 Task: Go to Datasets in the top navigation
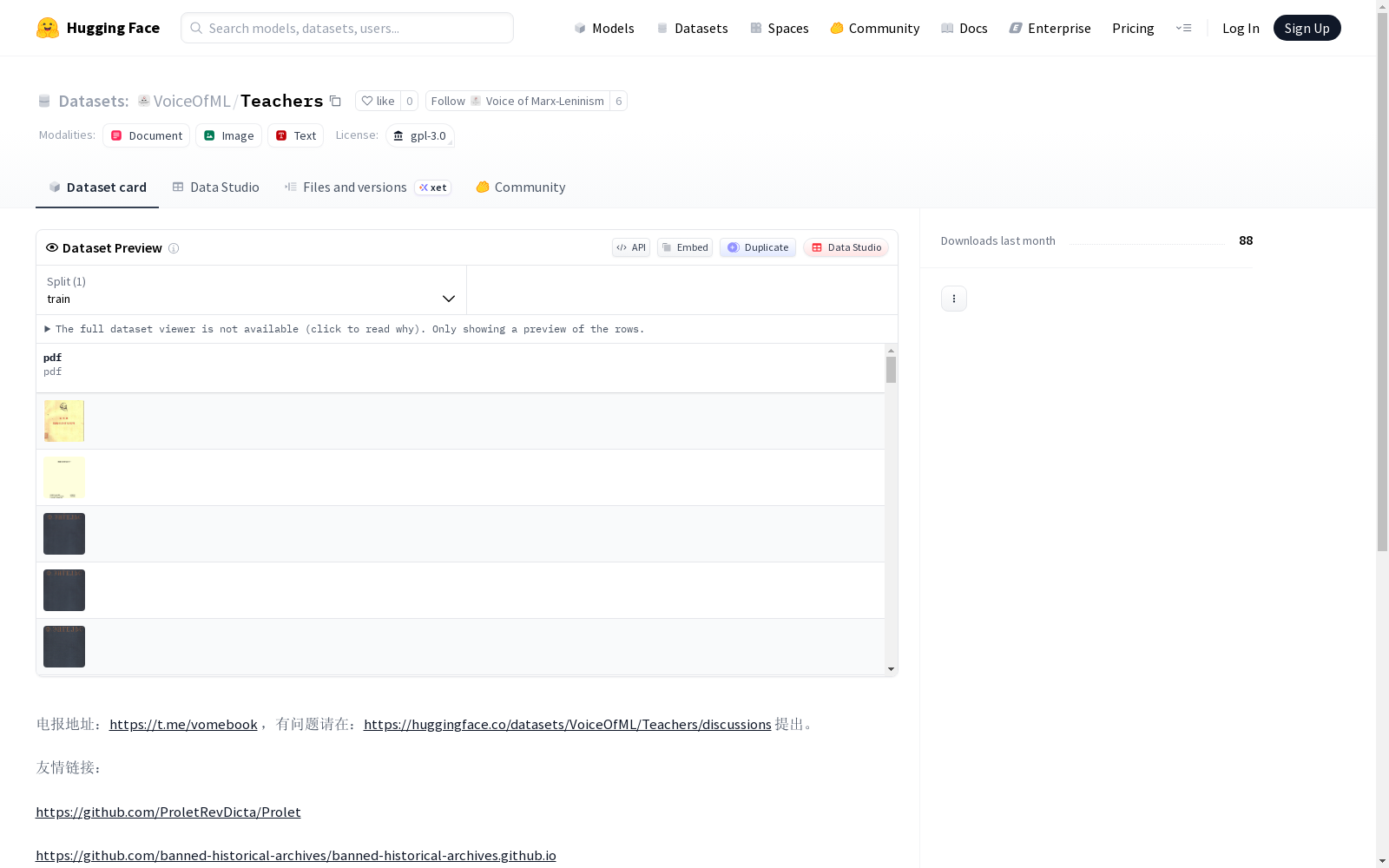point(692,28)
